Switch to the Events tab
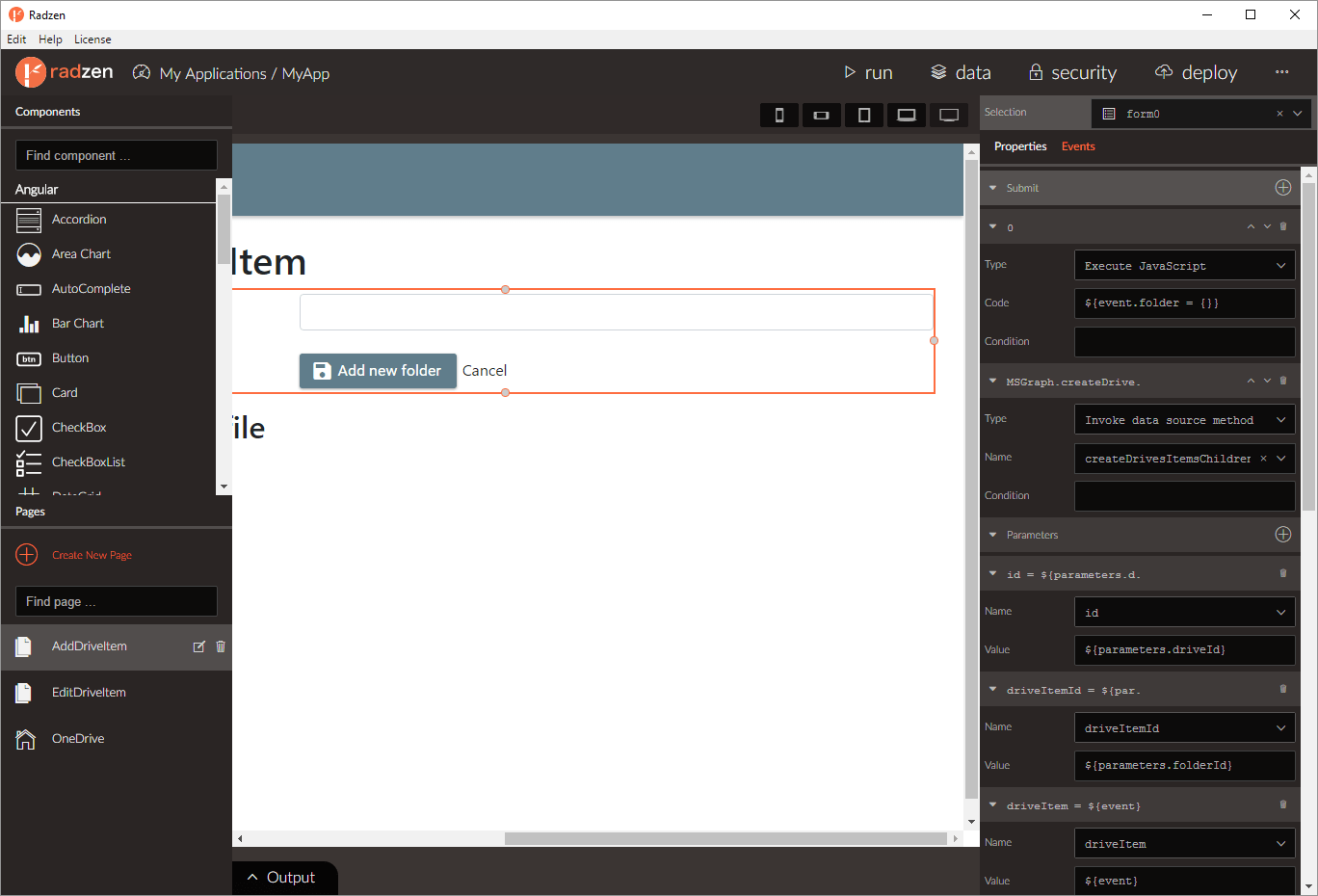Screen dimensions: 1318x896 click(x=1078, y=146)
